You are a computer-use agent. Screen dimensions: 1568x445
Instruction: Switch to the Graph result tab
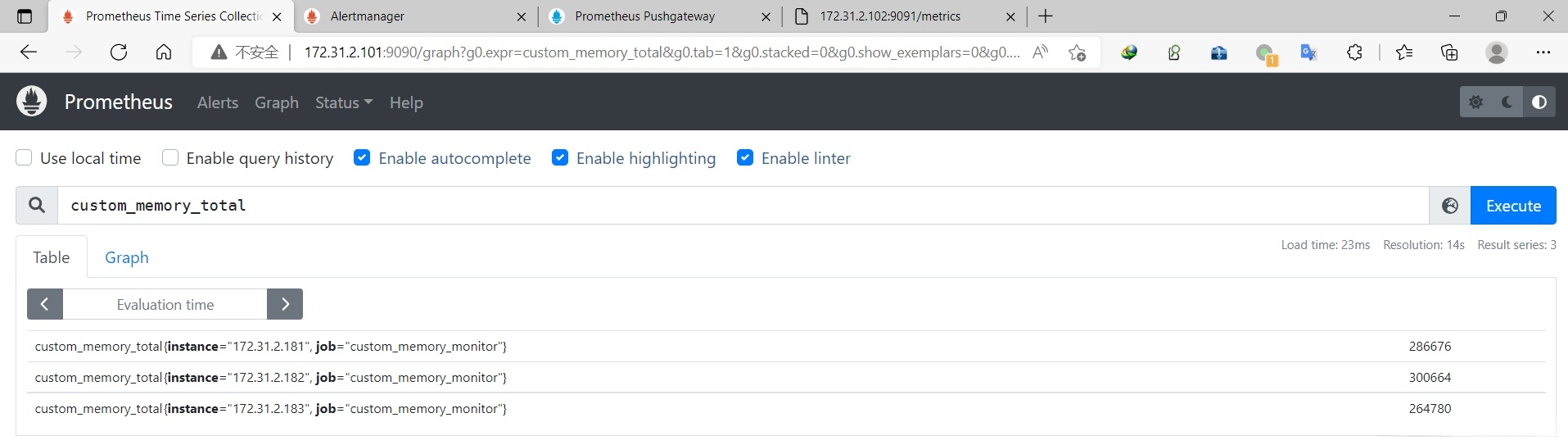click(x=127, y=257)
